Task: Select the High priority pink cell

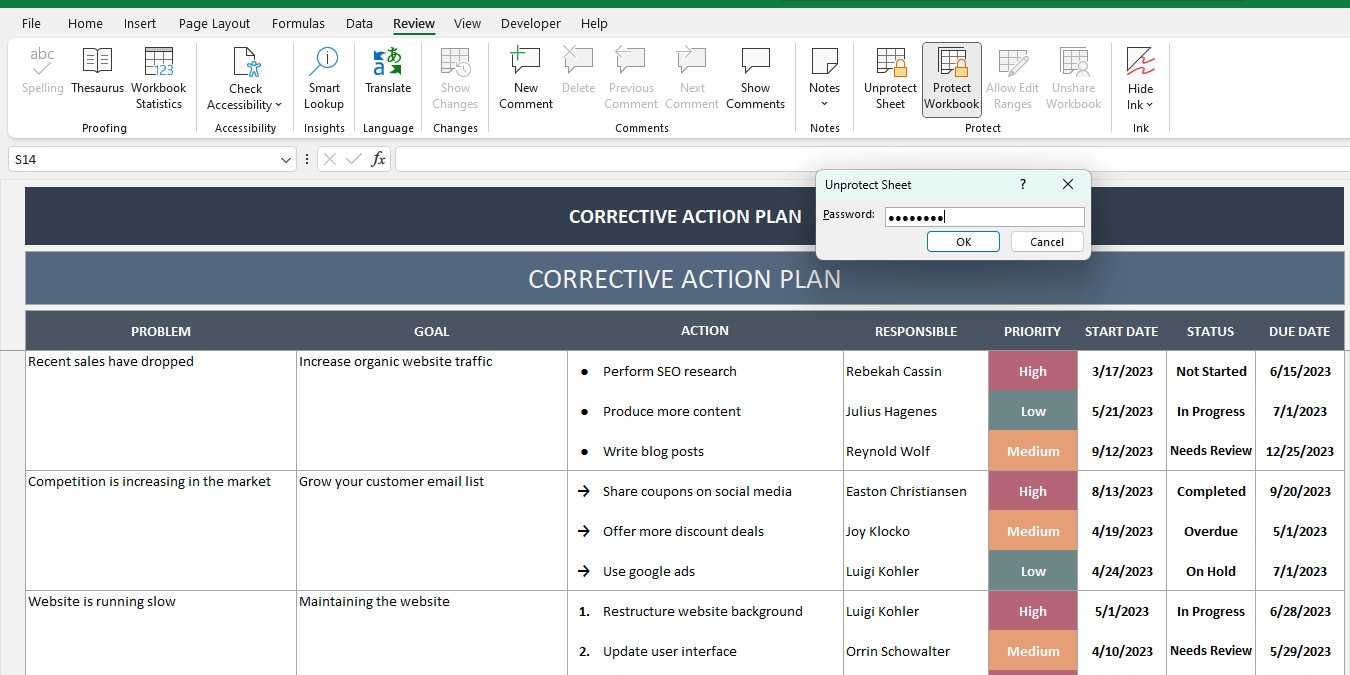Action: tap(1032, 371)
